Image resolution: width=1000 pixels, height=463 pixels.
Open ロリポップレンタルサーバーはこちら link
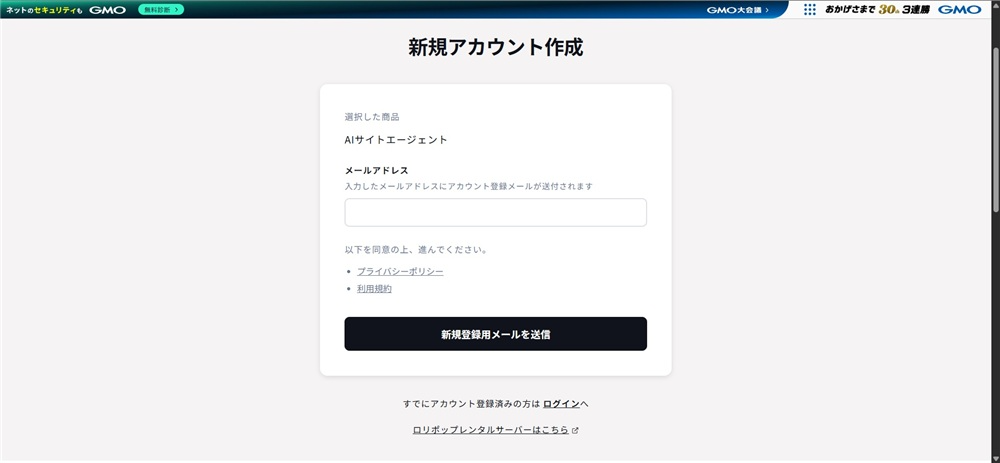pos(490,430)
